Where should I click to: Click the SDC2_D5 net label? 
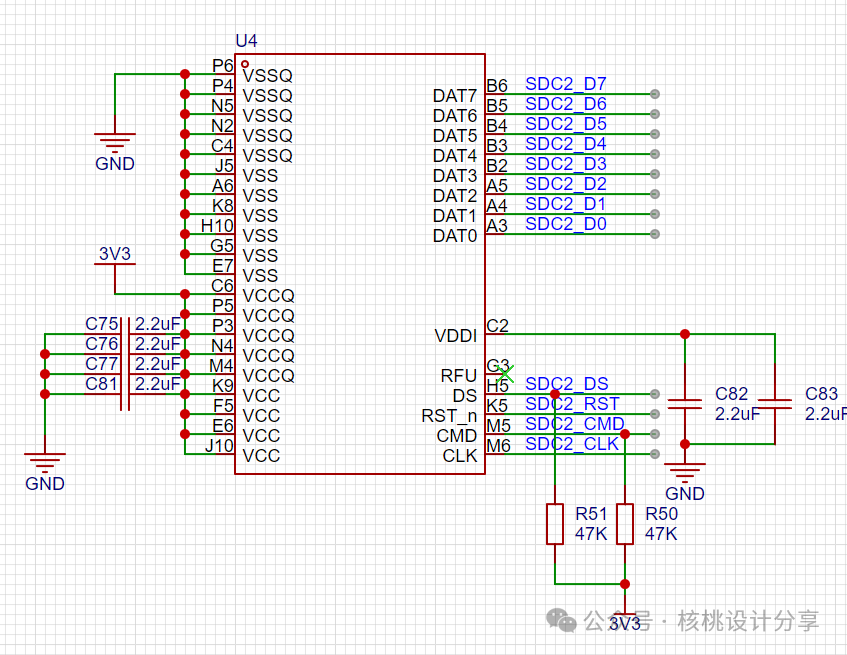pyautogui.click(x=566, y=124)
